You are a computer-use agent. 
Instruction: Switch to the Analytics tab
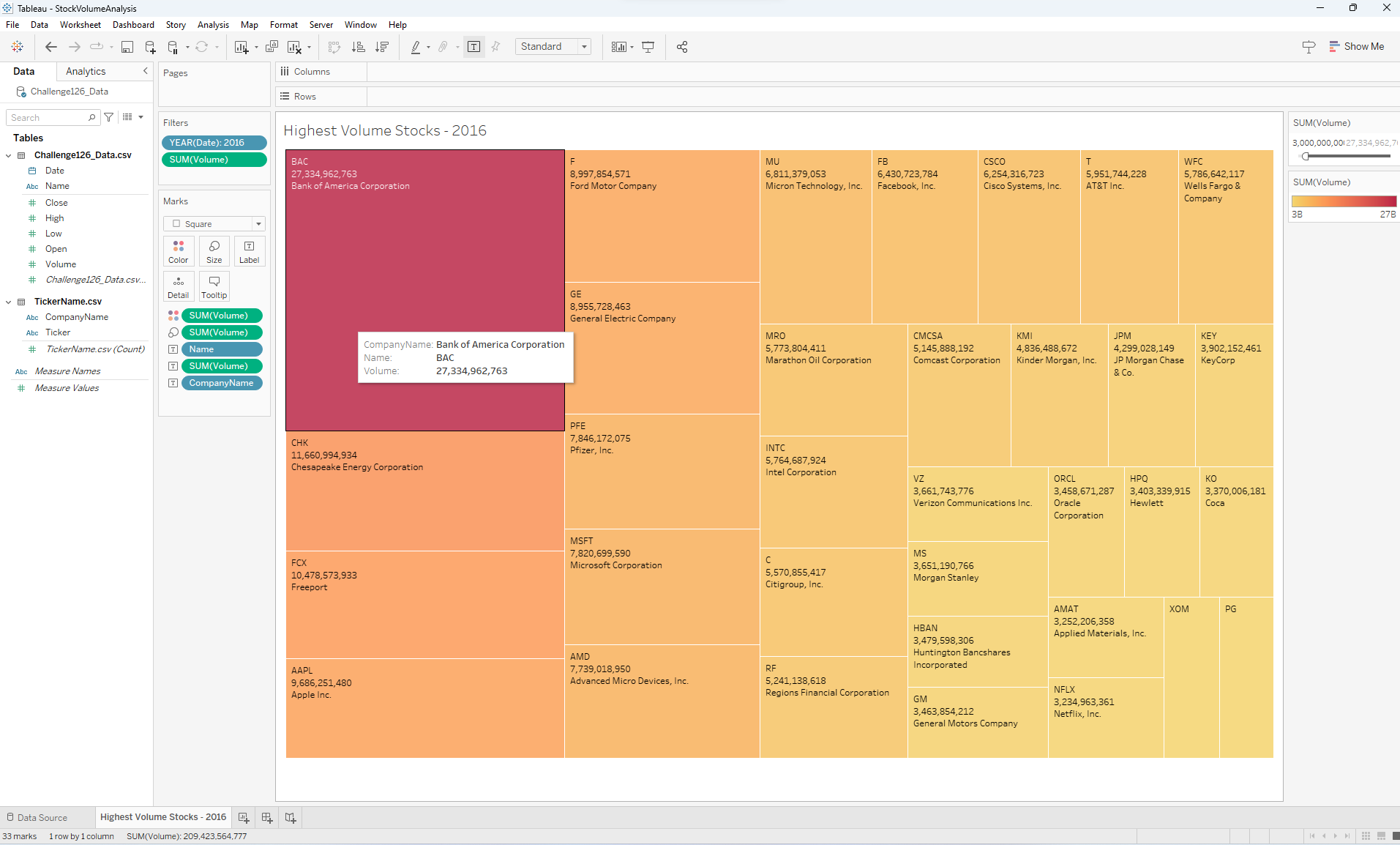point(86,71)
